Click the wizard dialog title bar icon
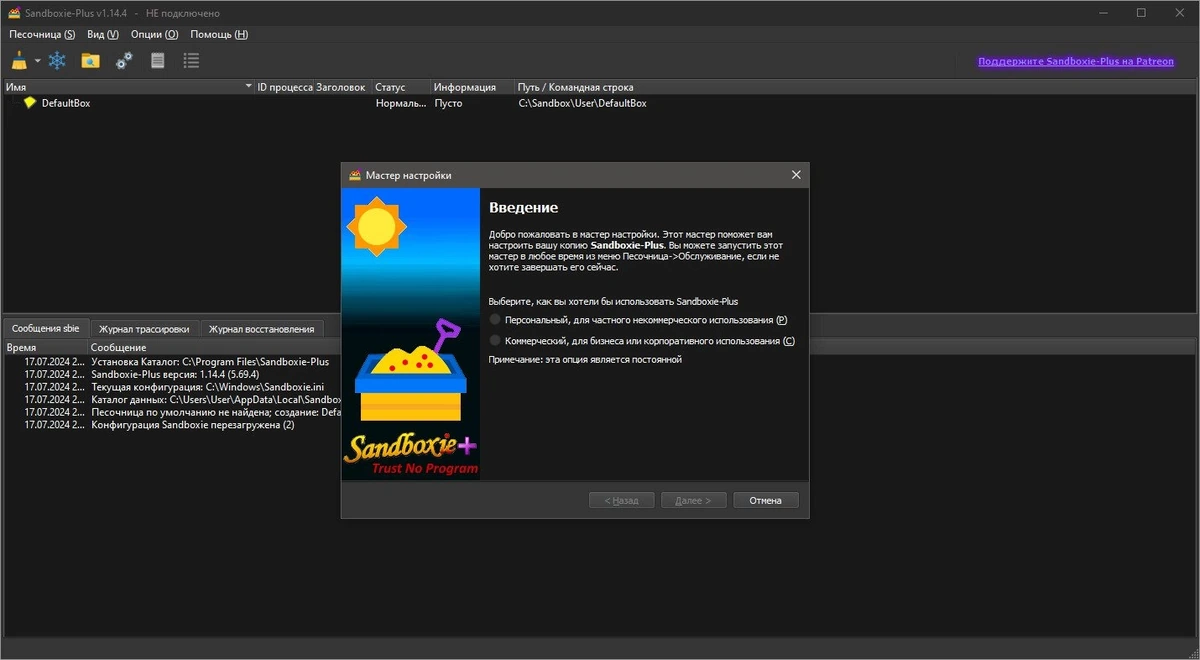Image resolution: width=1200 pixels, height=660 pixels. pyautogui.click(x=354, y=175)
